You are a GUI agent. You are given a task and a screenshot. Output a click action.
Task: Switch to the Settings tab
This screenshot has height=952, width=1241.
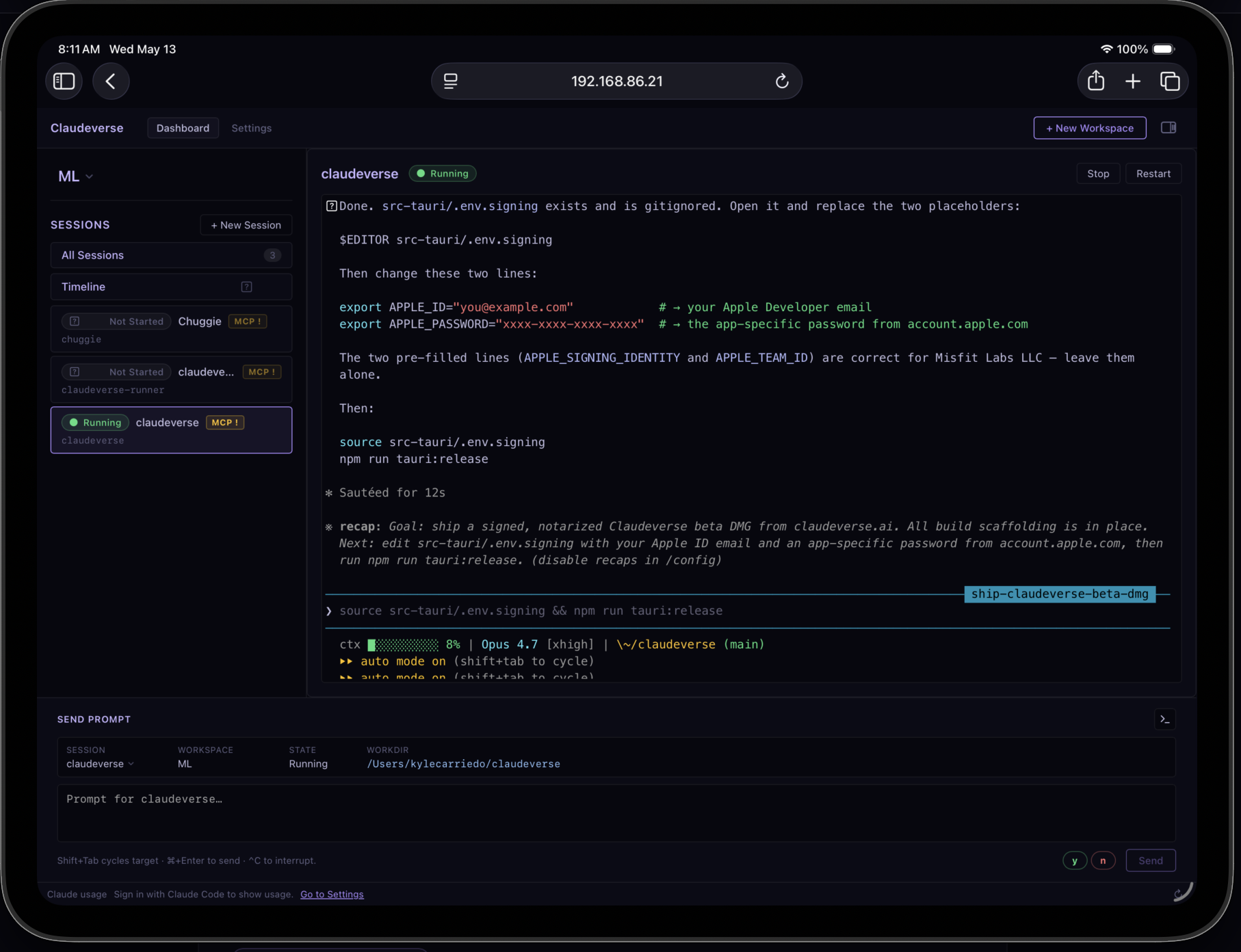251,128
